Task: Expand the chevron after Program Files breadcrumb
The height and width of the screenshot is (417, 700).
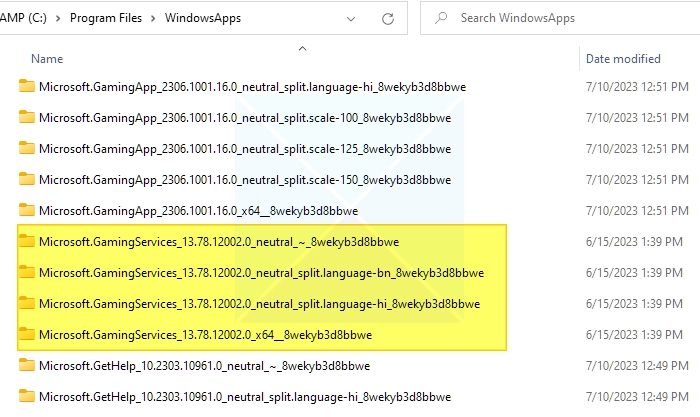Action: click(153, 18)
